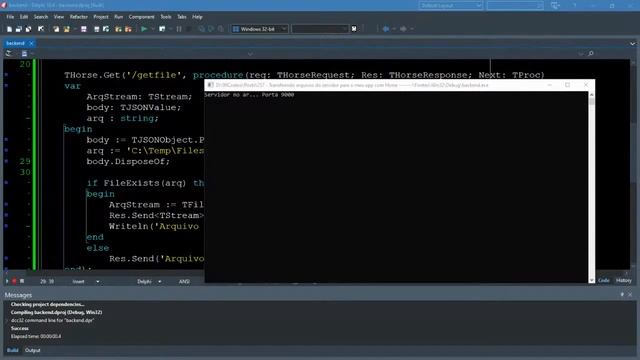The image size is (640, 360).
Task: Switch to the Build messages tab
Action: (x=13, y=350)
